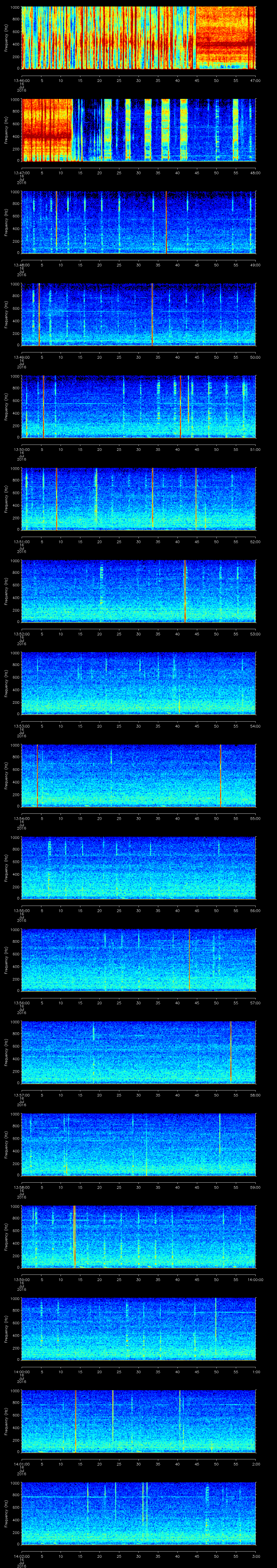Click the spectrogram panel starting at 13:55:00
Viewport: 277px width, 1568px height.
click(139, 868)
